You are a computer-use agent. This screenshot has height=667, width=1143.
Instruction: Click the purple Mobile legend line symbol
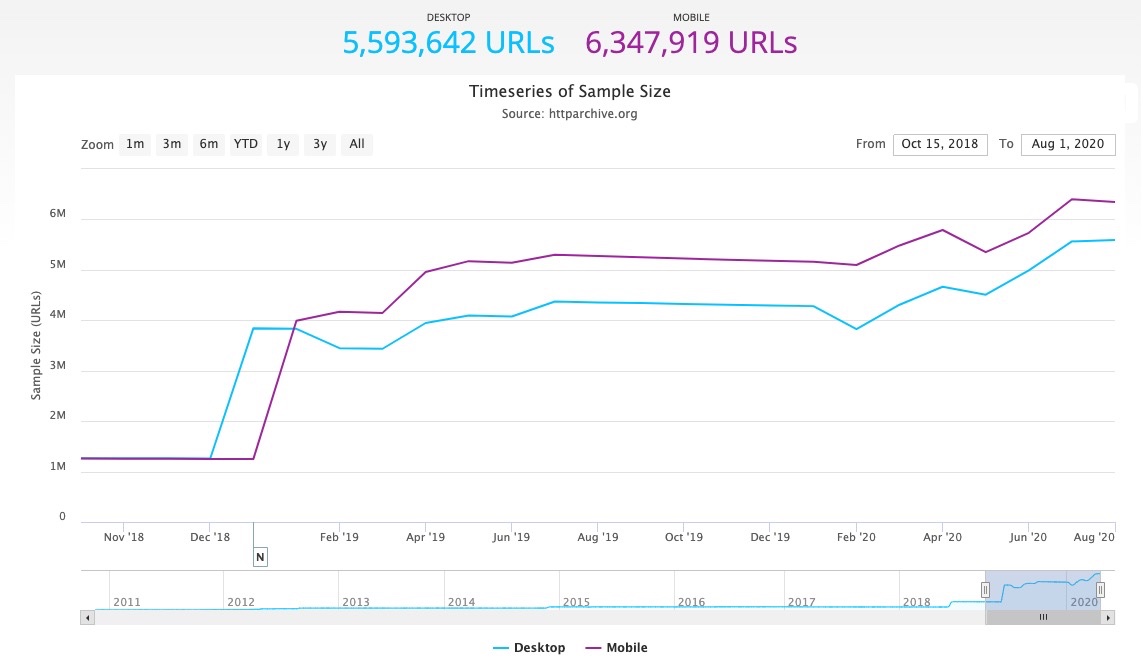click(x=593, y=647)
